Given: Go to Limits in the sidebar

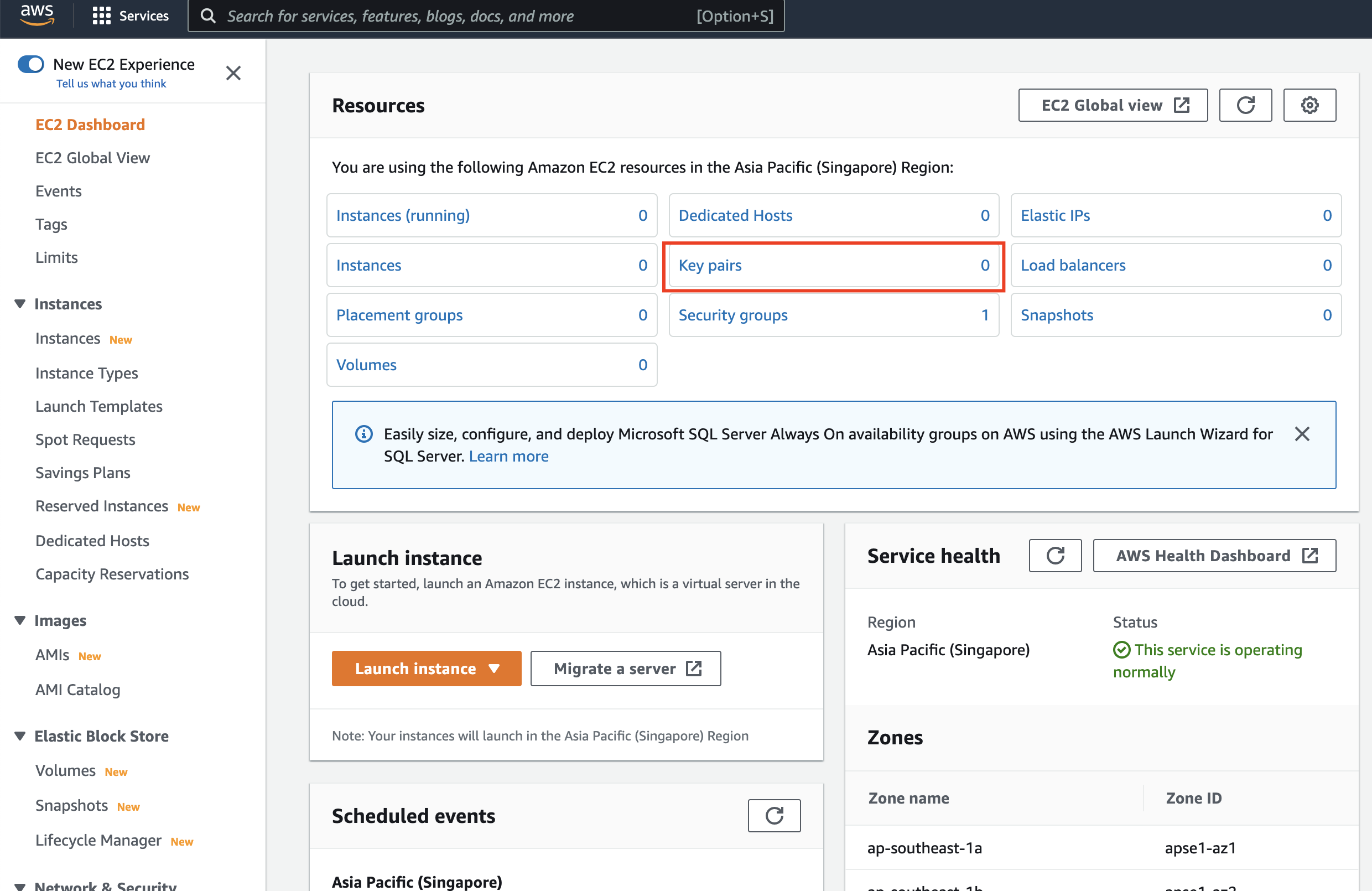Looking at the screenshot, I should pyautogui.click(x=56, y=257).
